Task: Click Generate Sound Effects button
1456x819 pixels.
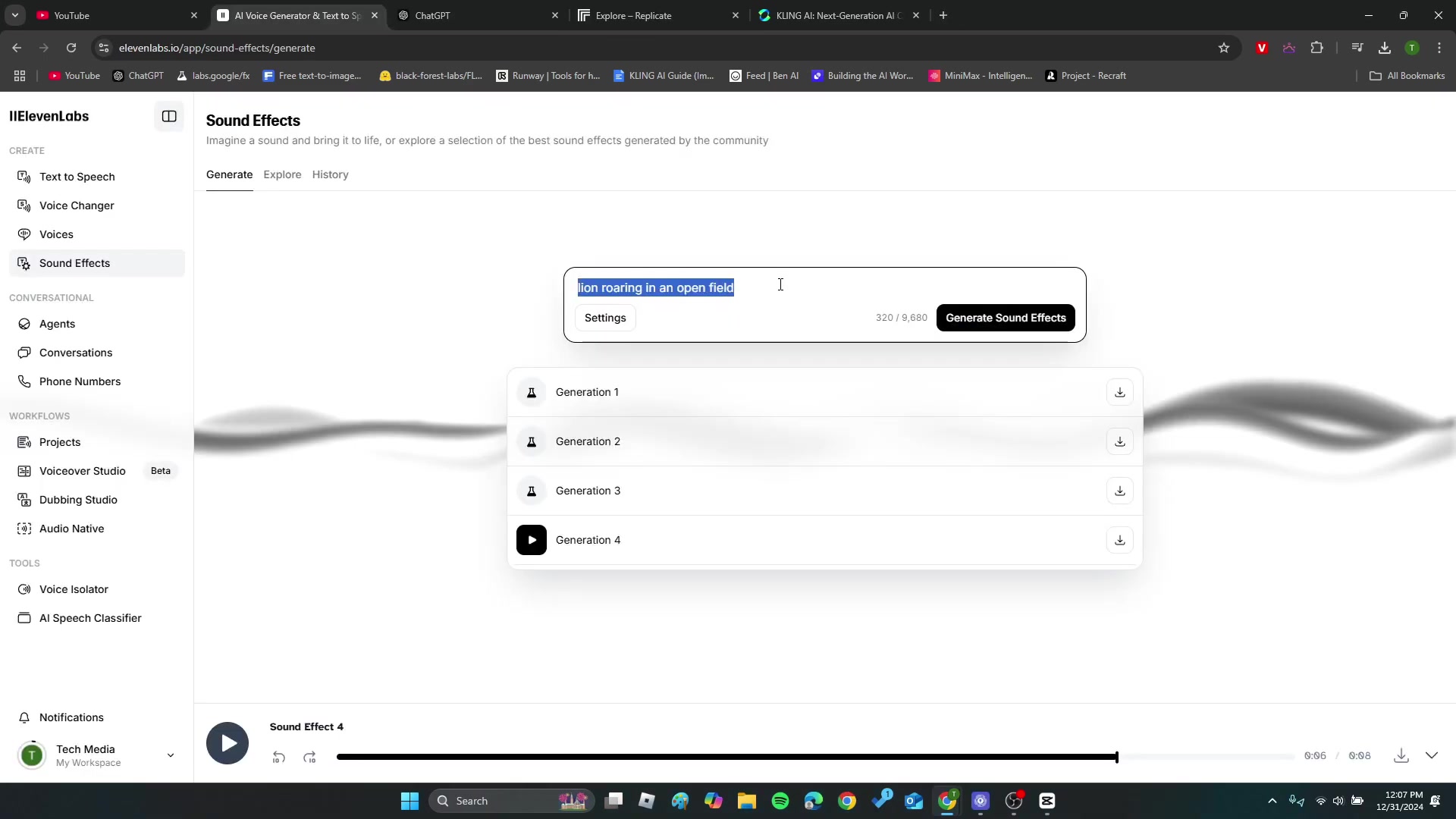Action: point(1006,318)
